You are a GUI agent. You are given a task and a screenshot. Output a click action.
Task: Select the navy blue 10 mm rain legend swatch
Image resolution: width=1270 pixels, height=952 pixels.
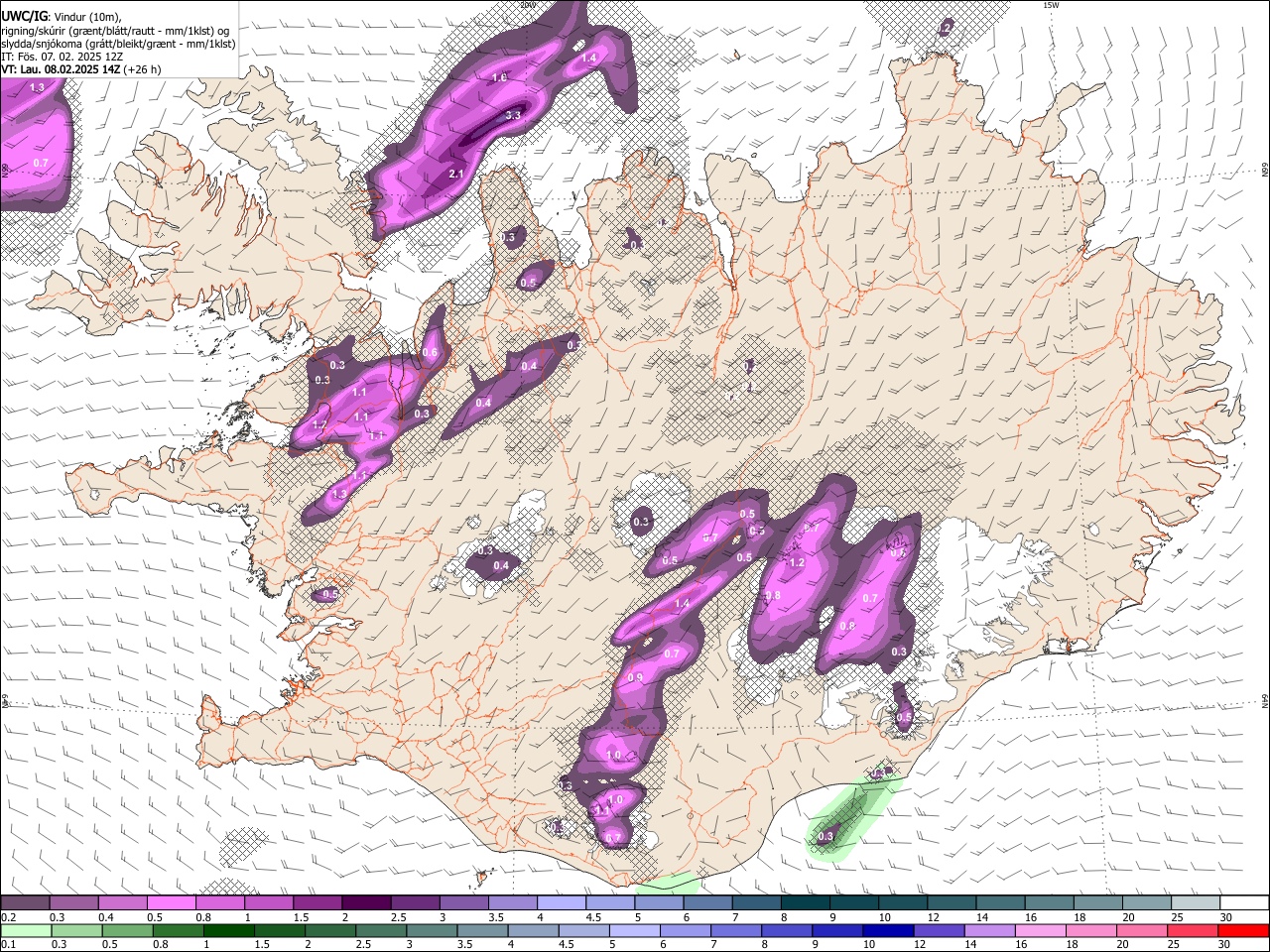(888, 930)
